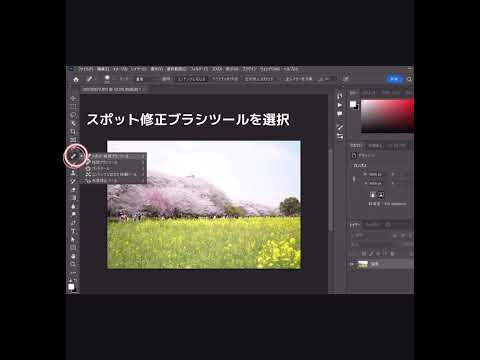This screenshot has width=480, height=360.
Task: Open the History panel icon
Action: [340, 96]
